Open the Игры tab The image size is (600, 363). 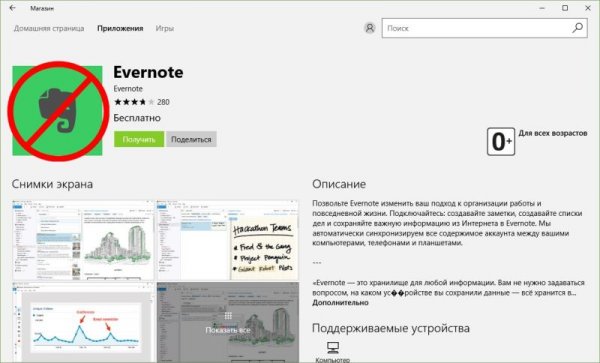tap(165, 28)
